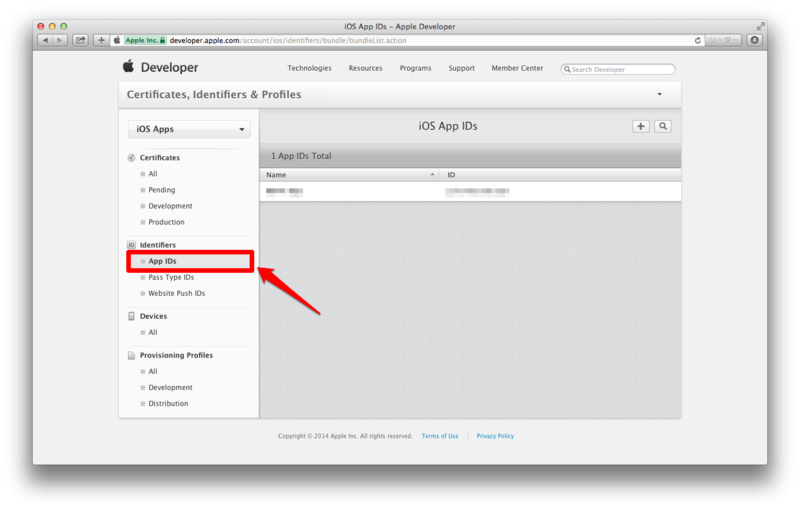Screen dimensions: 800x510
Task: Click the Certificates section heading
Action: pyautogui.click(x=160, y=158)
